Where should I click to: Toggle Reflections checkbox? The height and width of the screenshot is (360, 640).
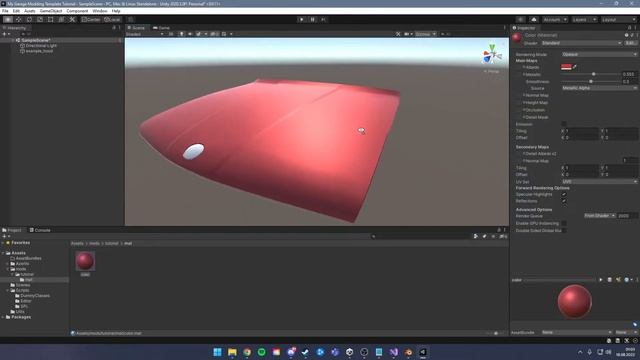tap(564, 201)
